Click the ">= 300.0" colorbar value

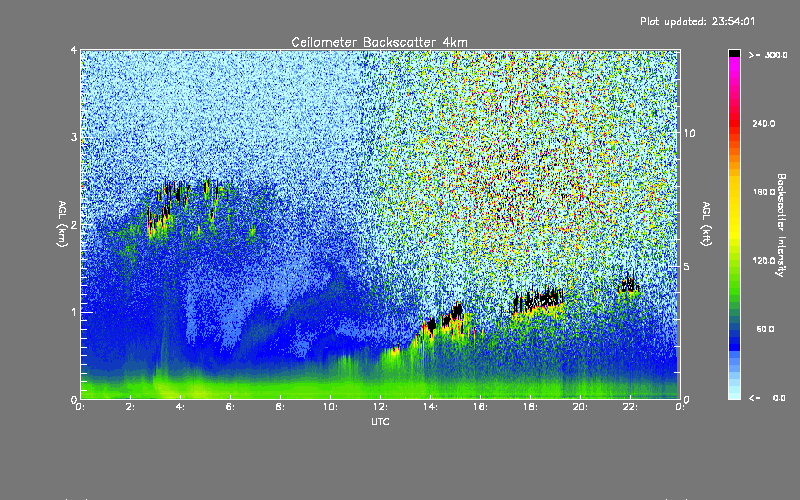[768, 55]
